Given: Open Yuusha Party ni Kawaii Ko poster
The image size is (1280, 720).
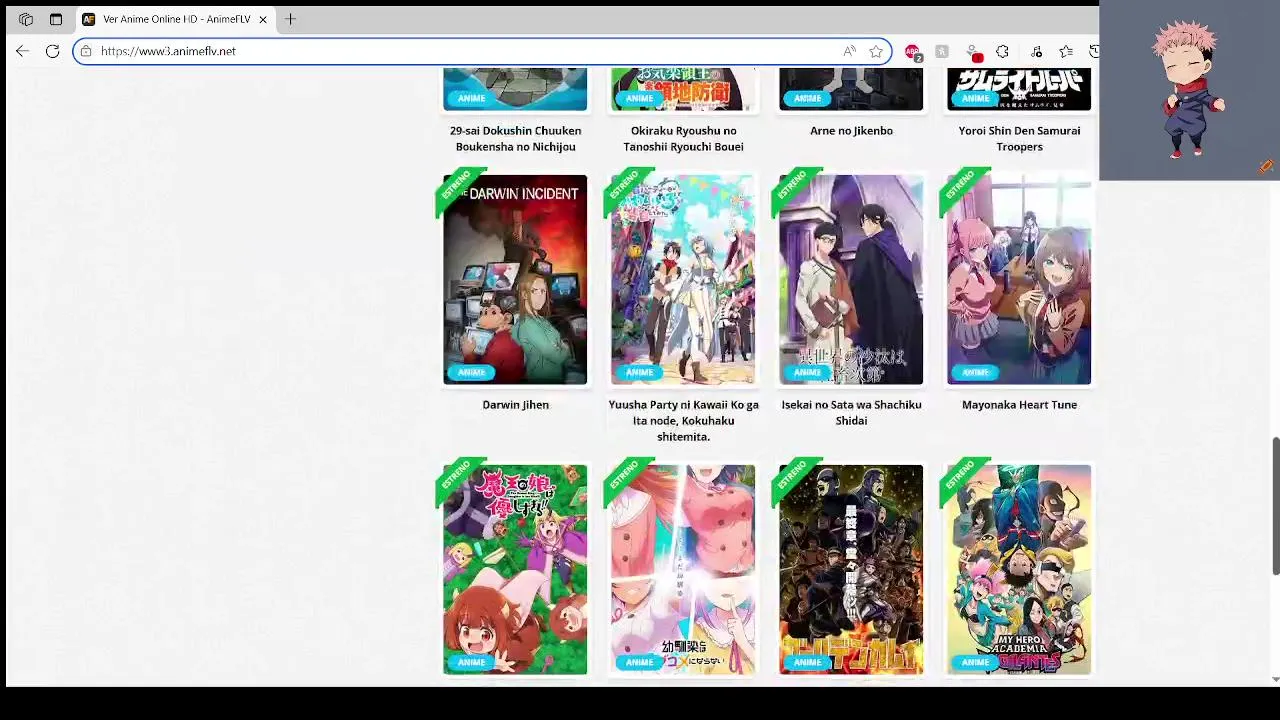Looking at the screenshot, I should [683, 279].
